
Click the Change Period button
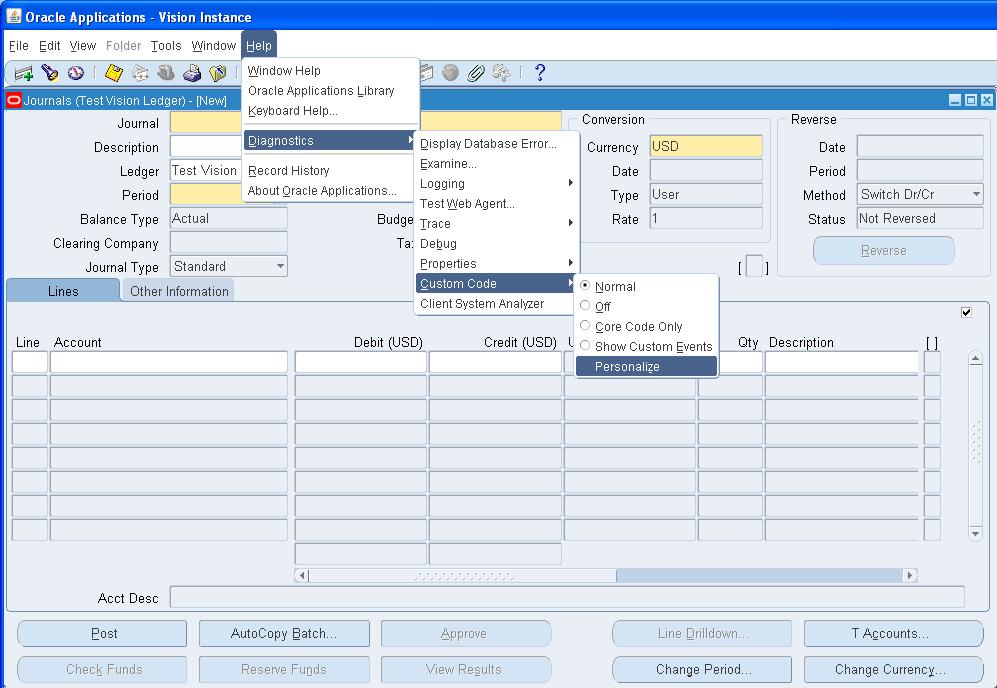coord(701,669)
